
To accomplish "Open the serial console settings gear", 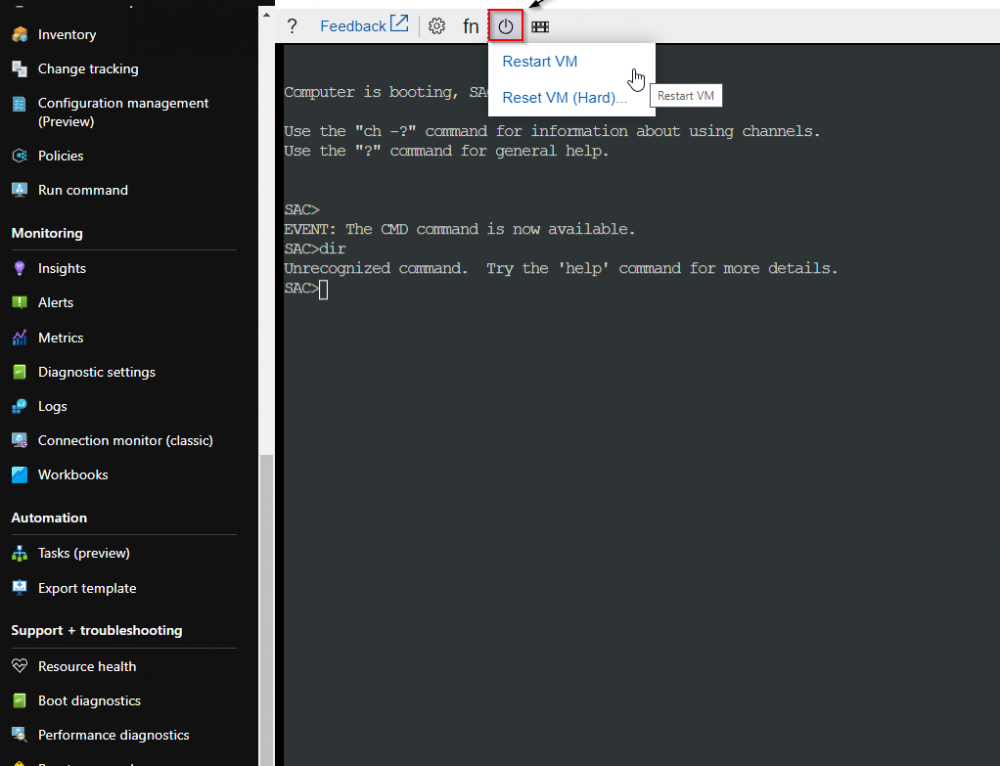I will (436, 26).
